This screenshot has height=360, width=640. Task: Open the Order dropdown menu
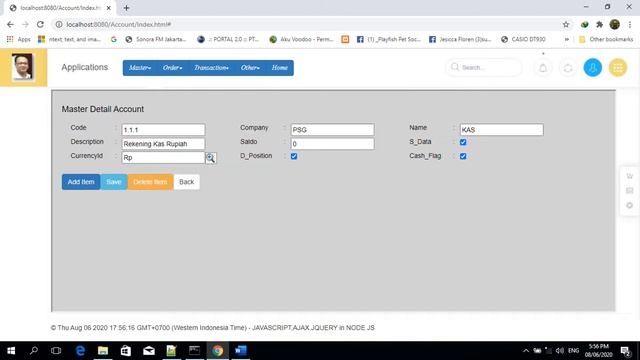pos(172,68)
